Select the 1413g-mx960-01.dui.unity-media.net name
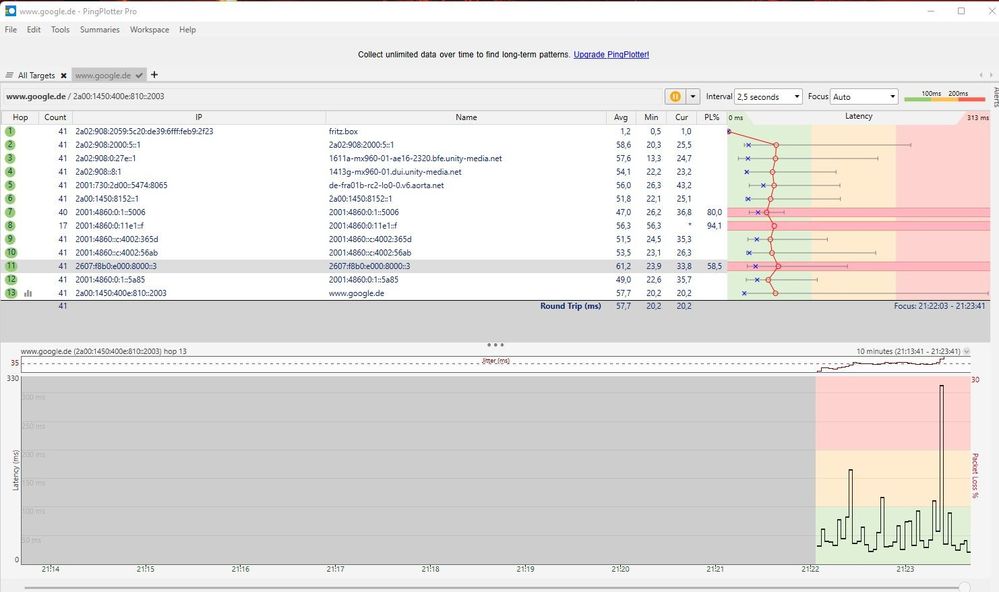 point(395,171)
